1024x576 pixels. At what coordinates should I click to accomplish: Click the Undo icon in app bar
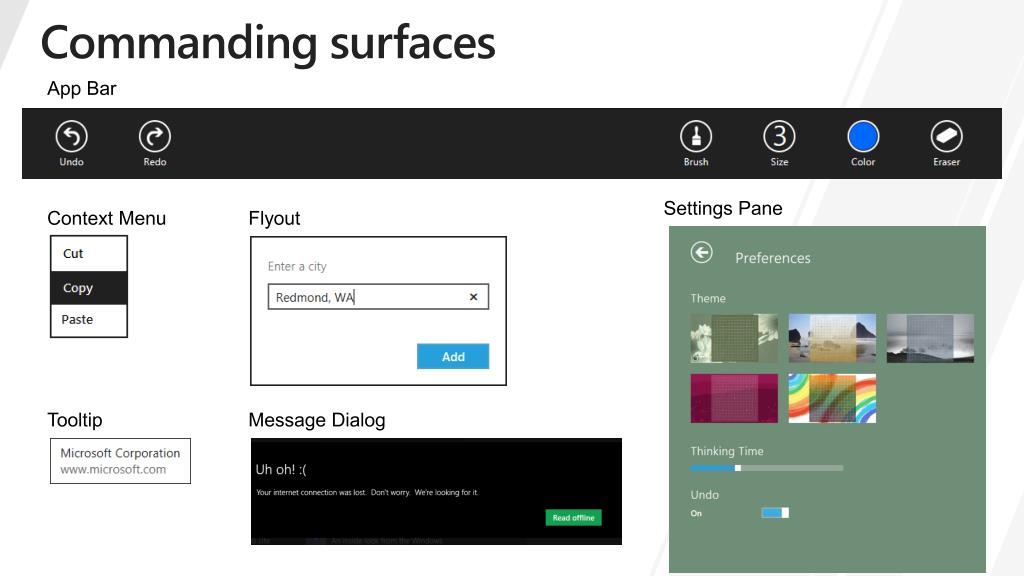[x=71, y=136]
